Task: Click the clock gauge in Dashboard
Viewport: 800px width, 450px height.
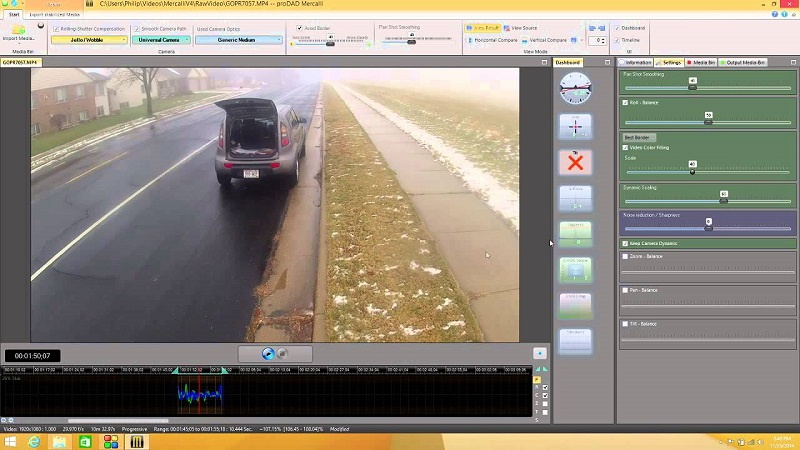Action: pos(574,88)
